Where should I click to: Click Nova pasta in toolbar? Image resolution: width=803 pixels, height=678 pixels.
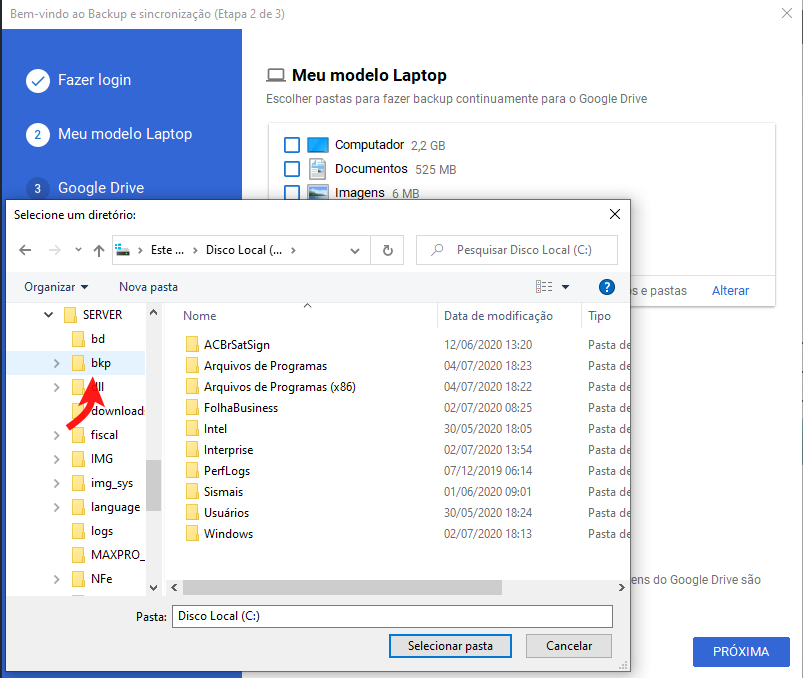[148, 287]
